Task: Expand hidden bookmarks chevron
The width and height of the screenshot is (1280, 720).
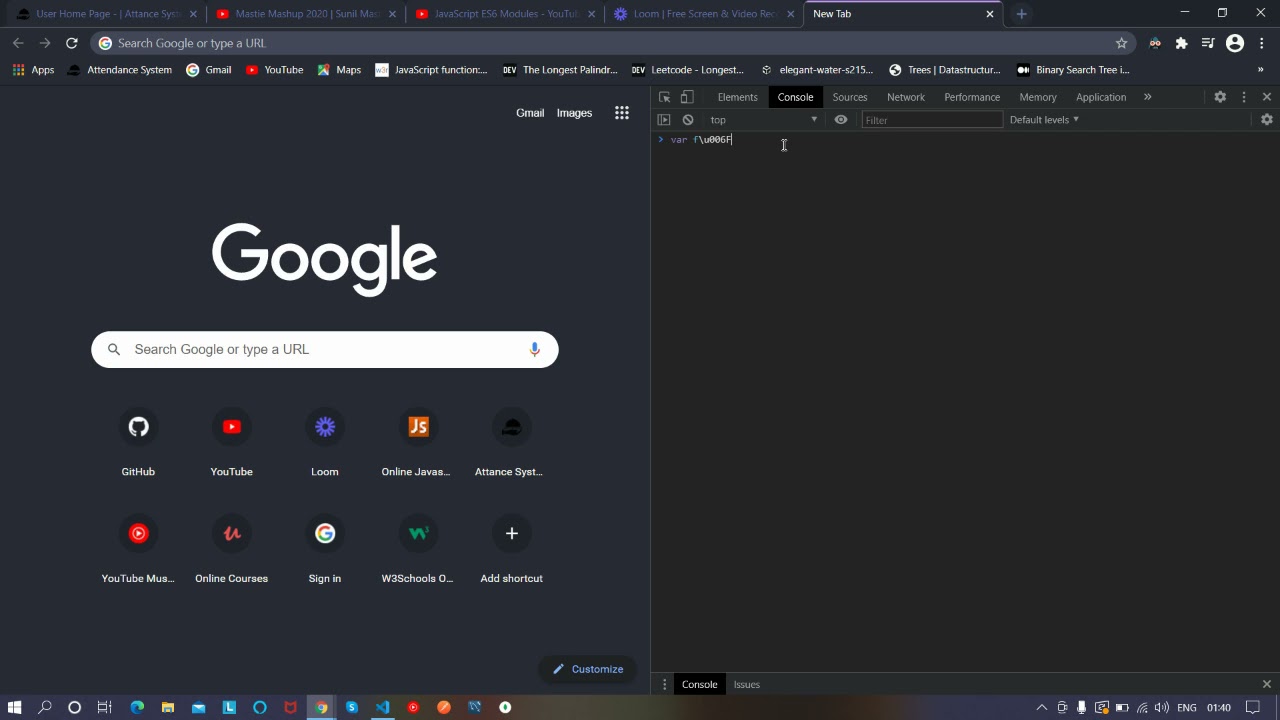Action: tap(1261, 70)
